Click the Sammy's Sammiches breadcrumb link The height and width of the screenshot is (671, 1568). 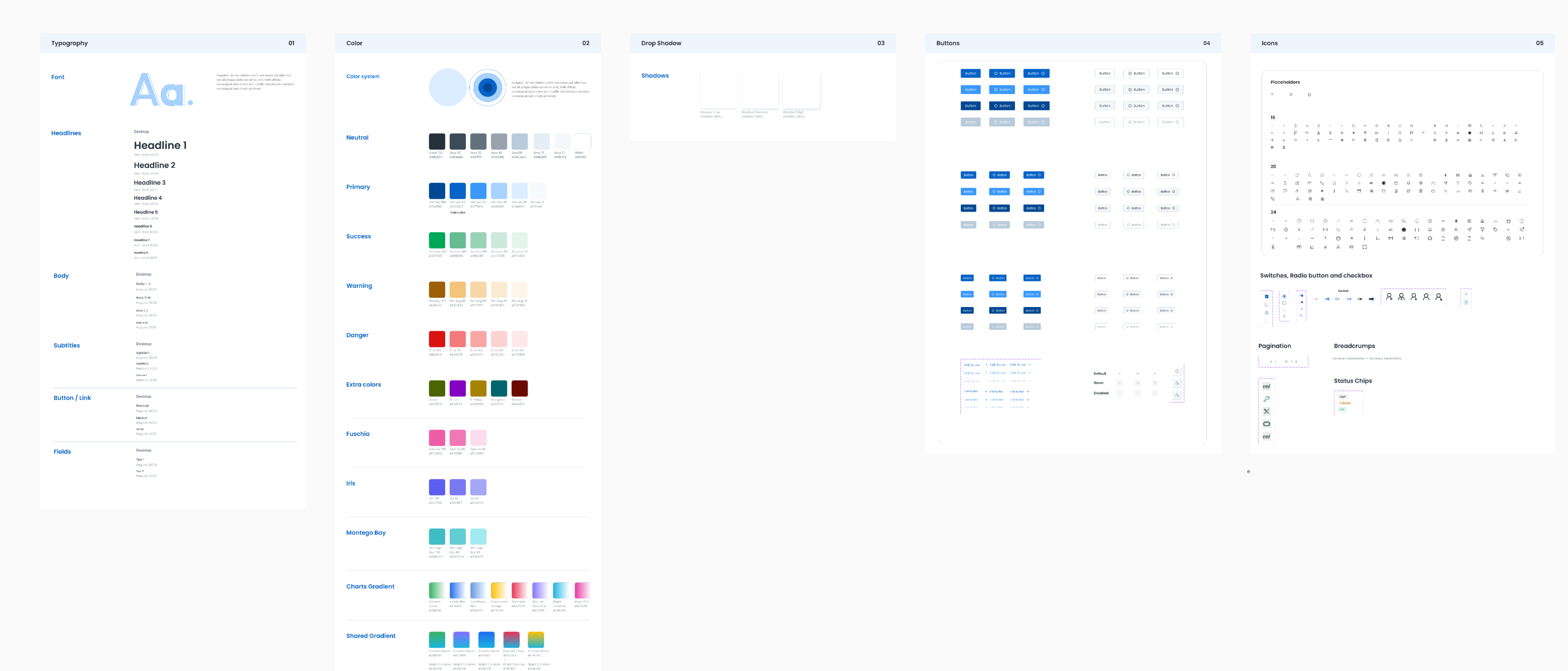[1349, 358]
